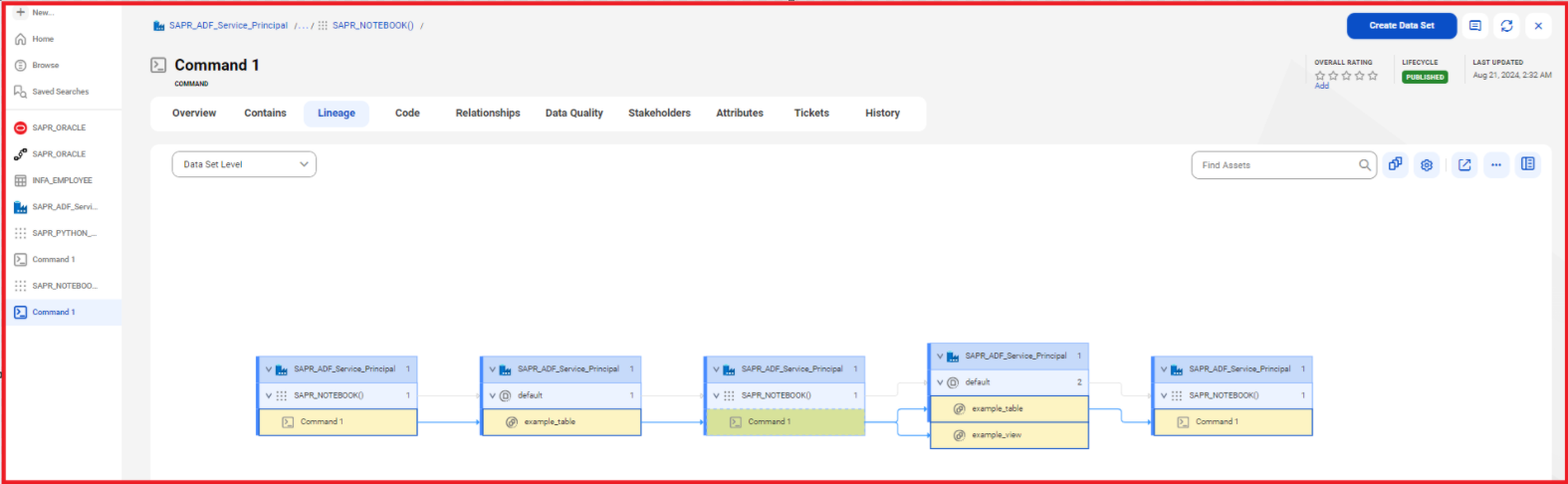Click the refresh icon in the header

(x=1506, y=26)
